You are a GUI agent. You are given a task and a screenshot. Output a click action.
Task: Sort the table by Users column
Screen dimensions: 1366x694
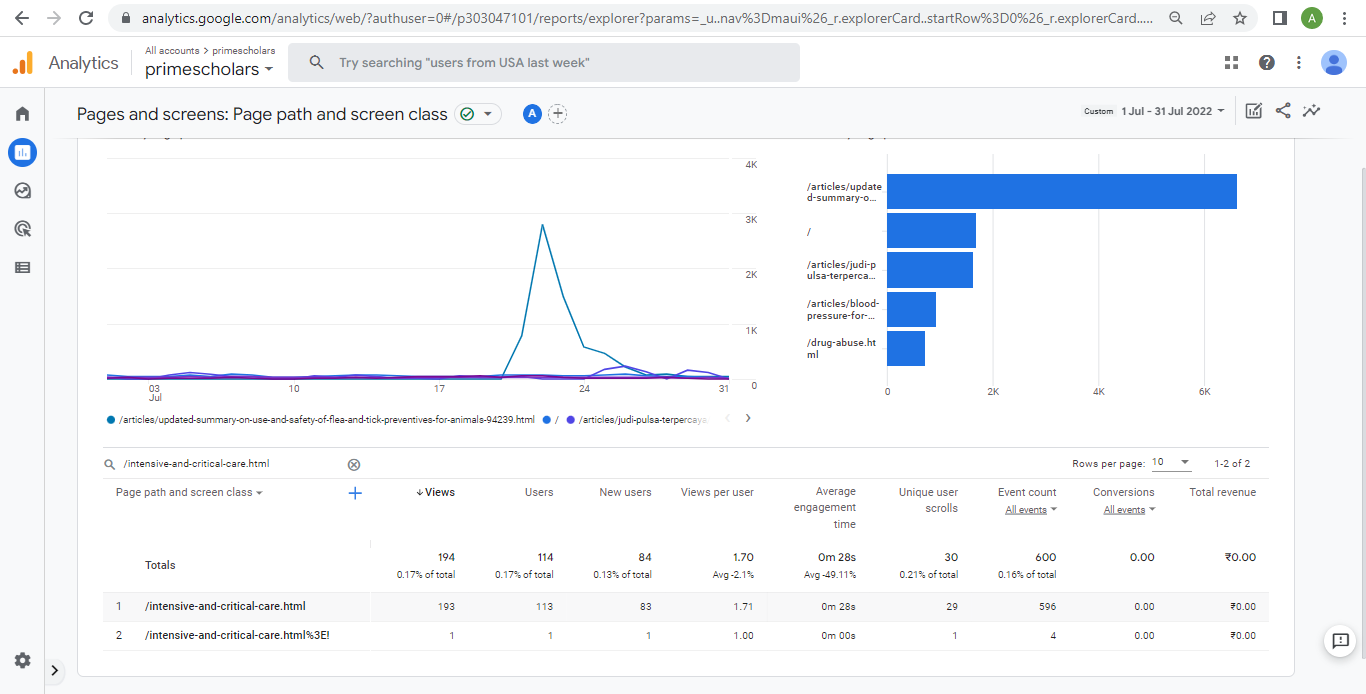(539, 492)
